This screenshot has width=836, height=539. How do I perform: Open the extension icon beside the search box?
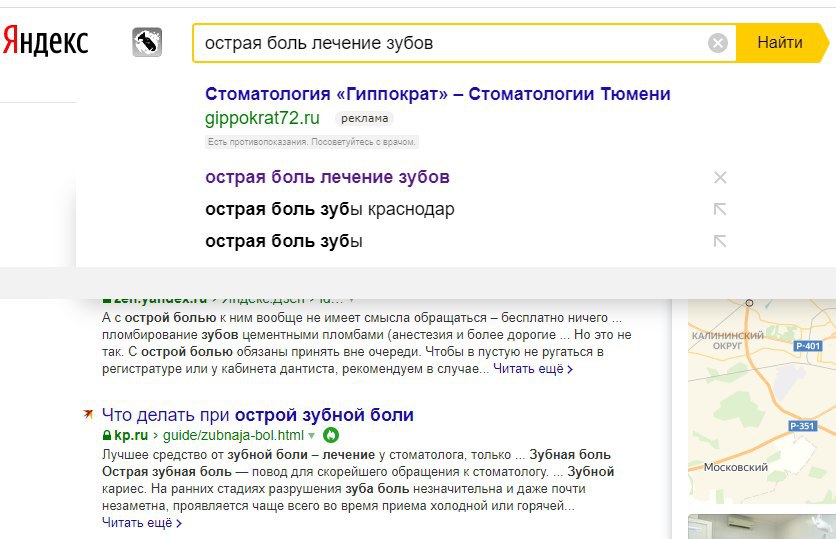click(x=147, y=42)
